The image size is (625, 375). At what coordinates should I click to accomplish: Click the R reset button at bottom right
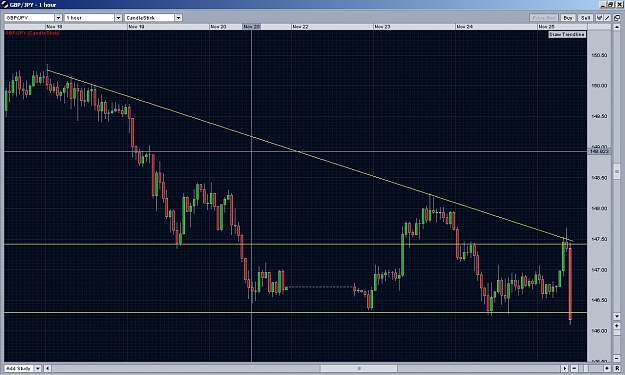(617, 368)
